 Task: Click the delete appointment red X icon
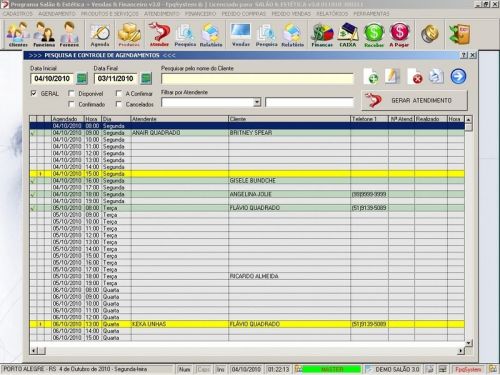pyautogui.click(x=415, y=76)
